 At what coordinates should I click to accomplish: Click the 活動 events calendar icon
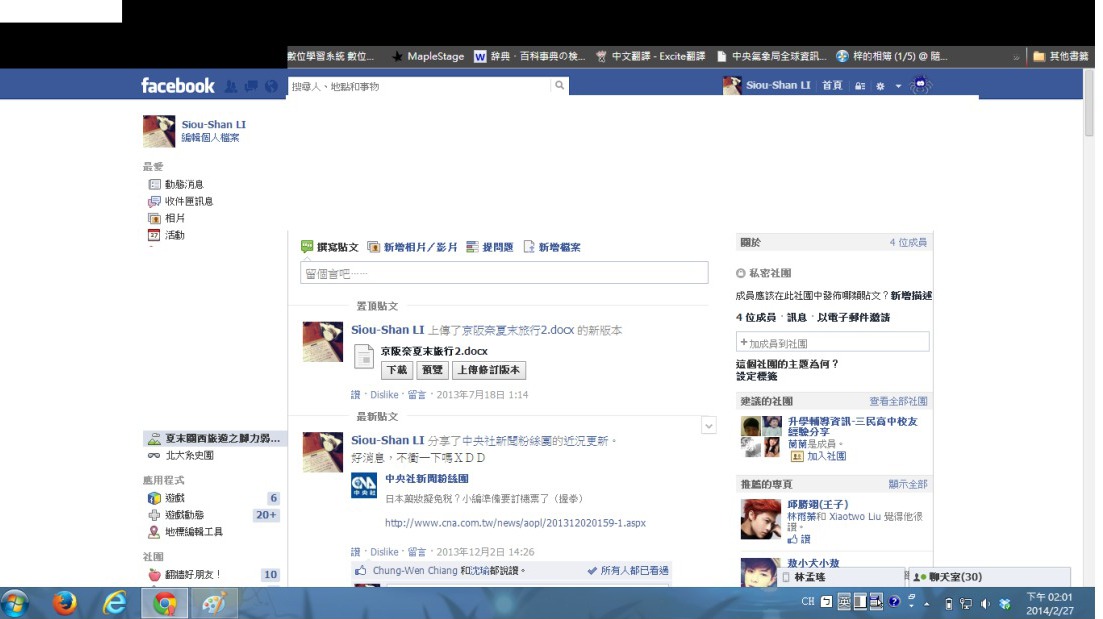pos(154,235)
